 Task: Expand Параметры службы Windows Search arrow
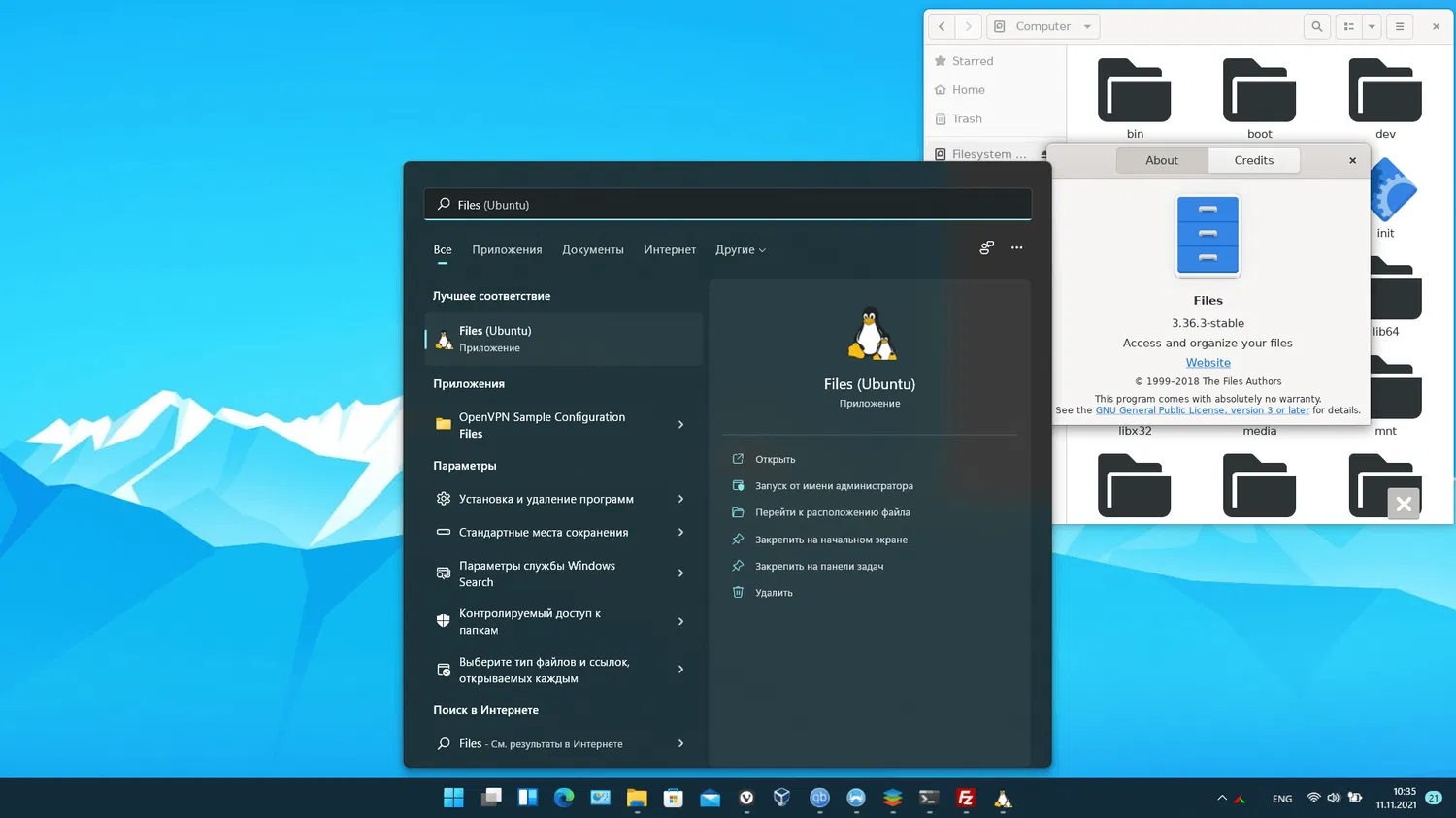(x=680, y=573)
